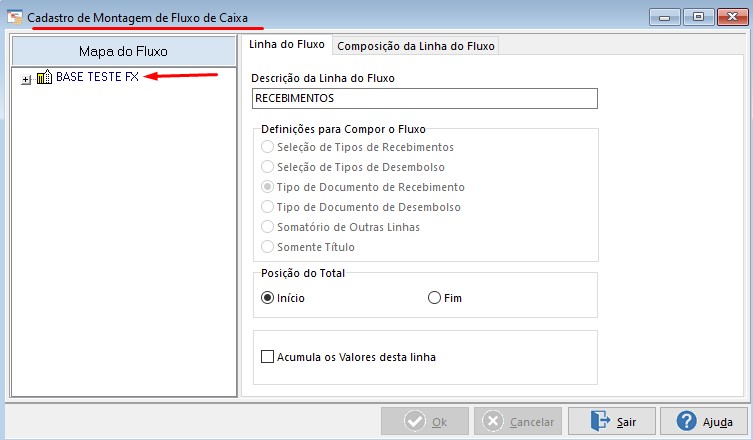
Task: Click the app icon in the title bar
Action: coord(15,17)
